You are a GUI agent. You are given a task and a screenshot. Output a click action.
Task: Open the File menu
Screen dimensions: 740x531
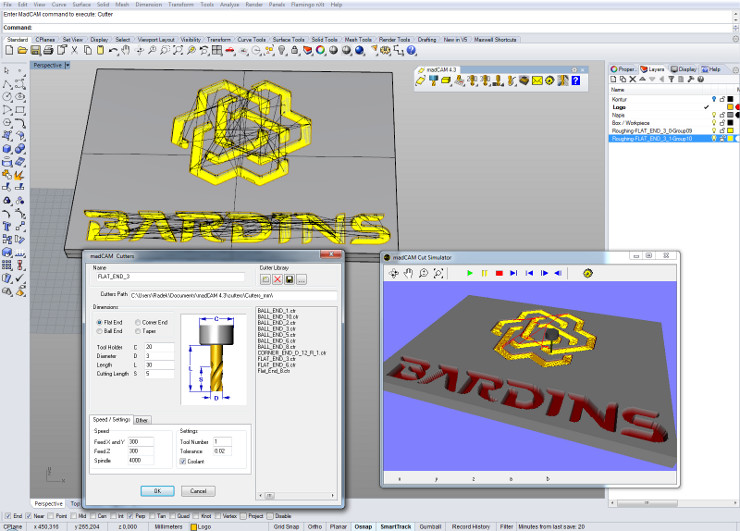tap(8, 4)
